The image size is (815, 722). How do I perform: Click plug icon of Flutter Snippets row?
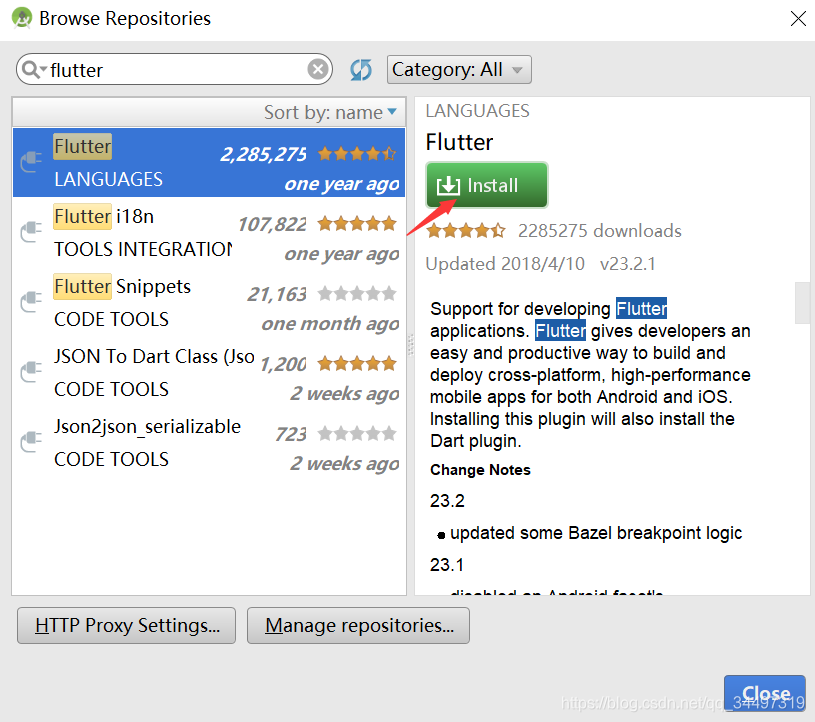31,302
